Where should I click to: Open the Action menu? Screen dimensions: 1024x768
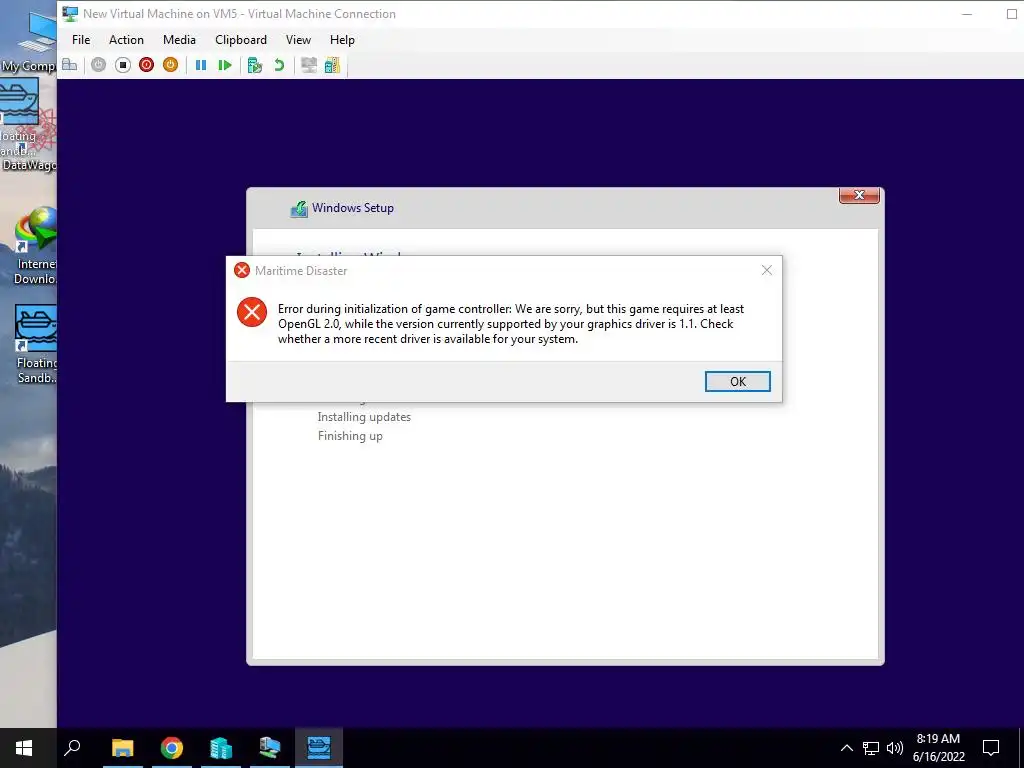(126, 40)
